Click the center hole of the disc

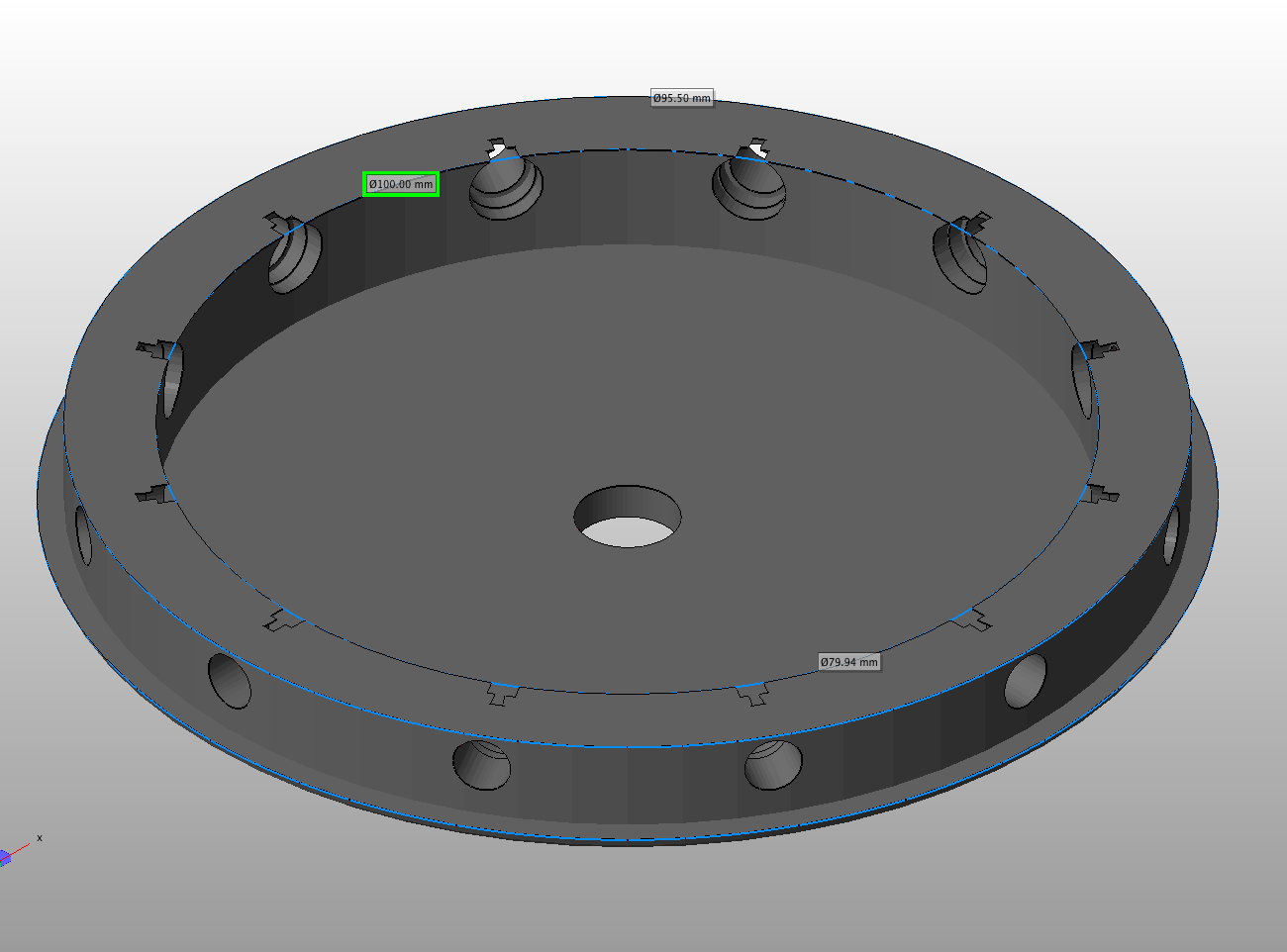(x=628, y=517)
